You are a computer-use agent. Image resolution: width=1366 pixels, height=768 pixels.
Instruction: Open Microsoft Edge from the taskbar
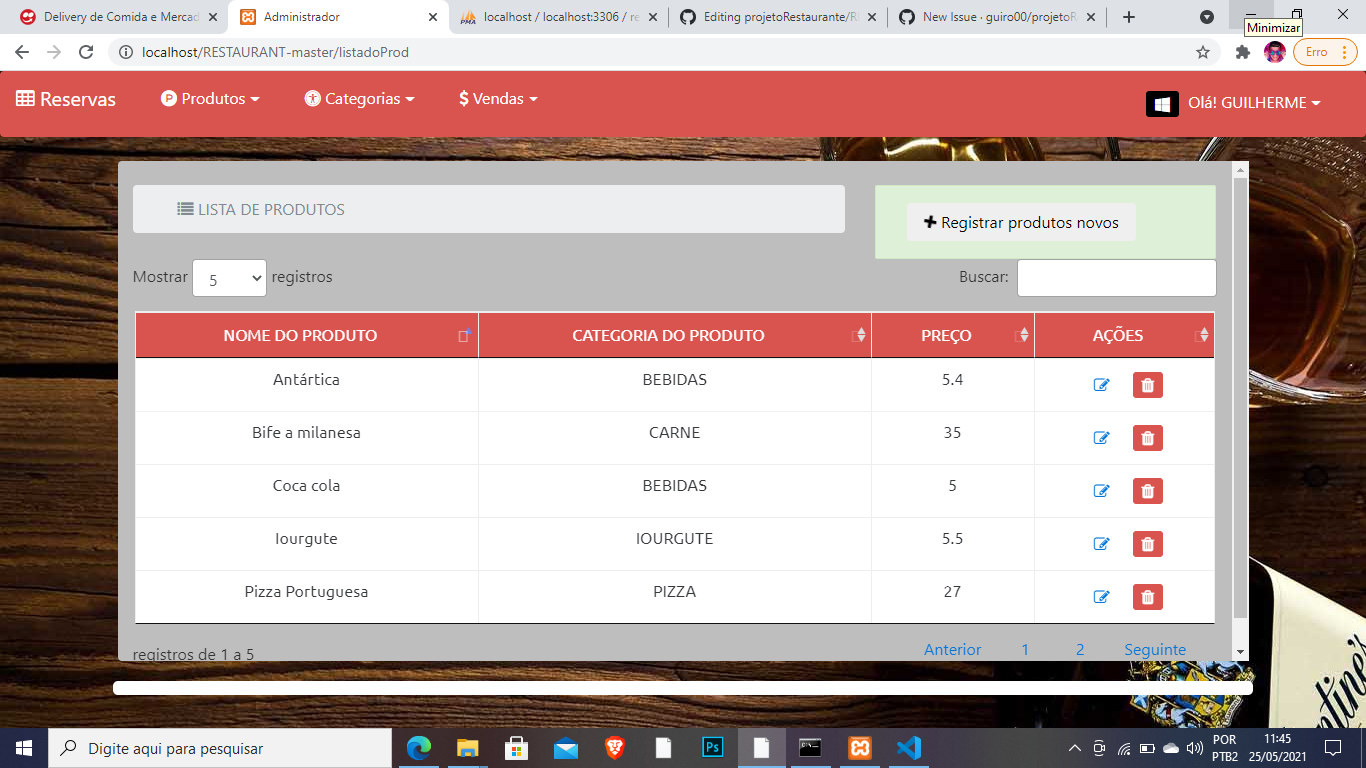[419, 748]
